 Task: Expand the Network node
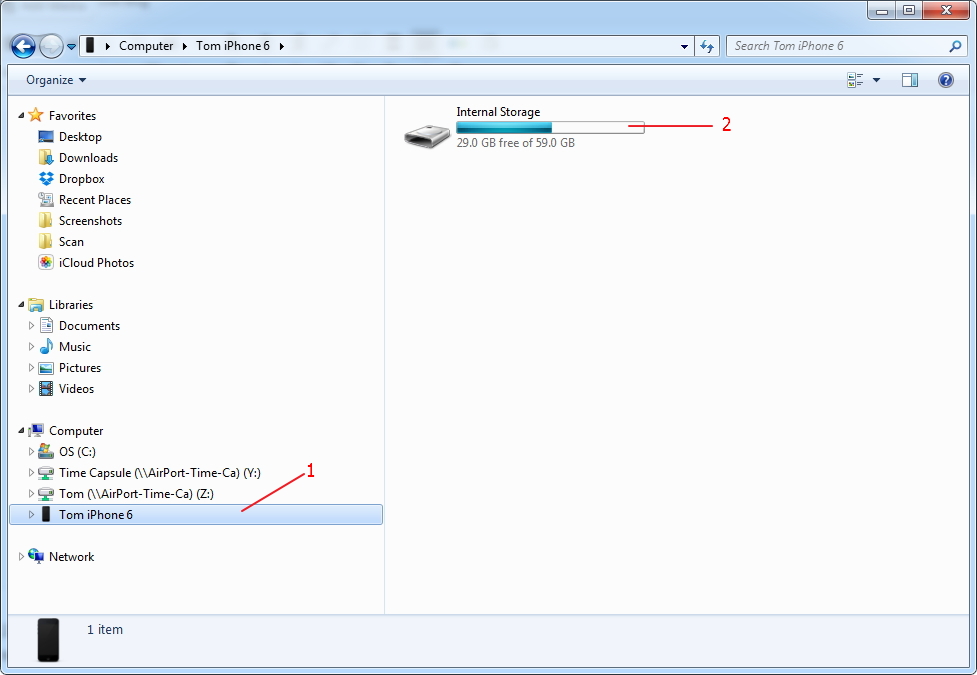[x=21, y=557]
